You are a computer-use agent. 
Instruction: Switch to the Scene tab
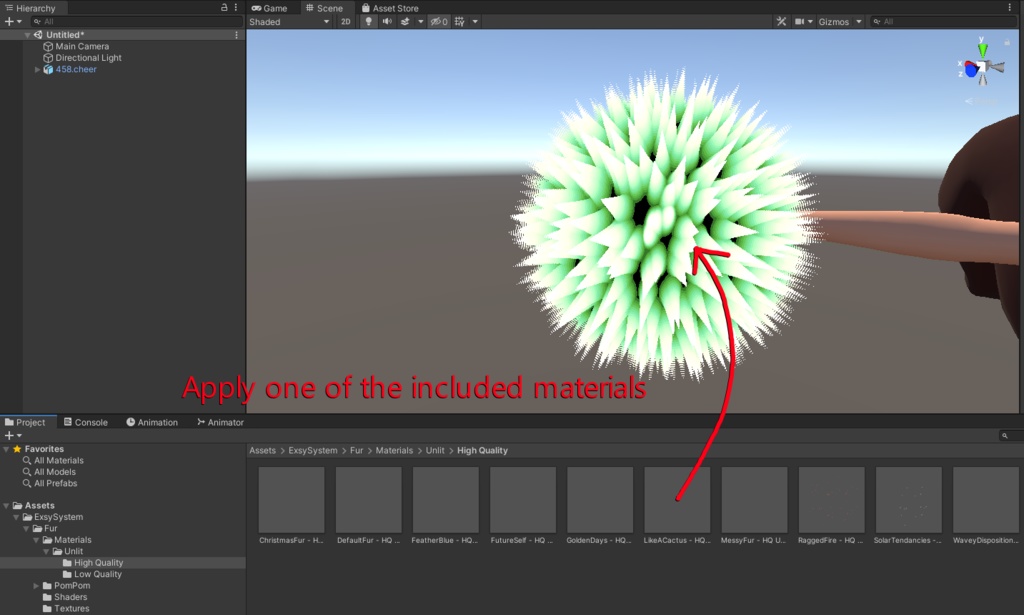[x=324, y=8]
